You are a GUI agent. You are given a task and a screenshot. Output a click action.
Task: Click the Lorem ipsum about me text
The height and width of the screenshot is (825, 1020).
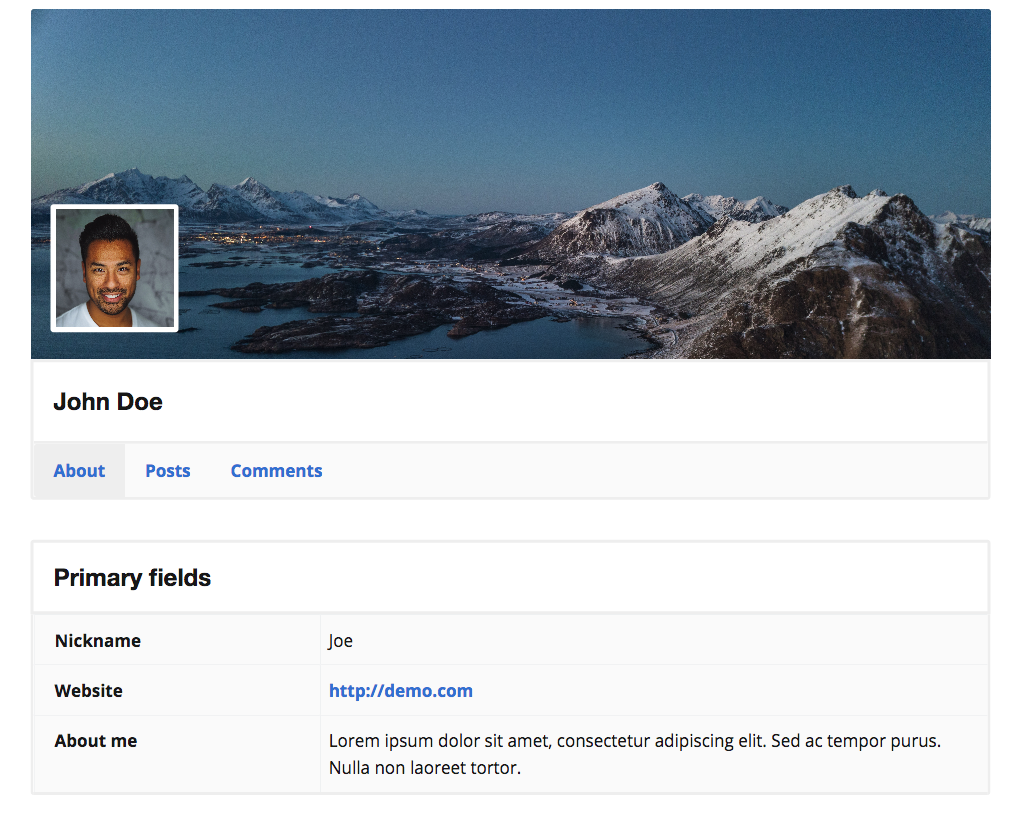[x=634, y=754]
